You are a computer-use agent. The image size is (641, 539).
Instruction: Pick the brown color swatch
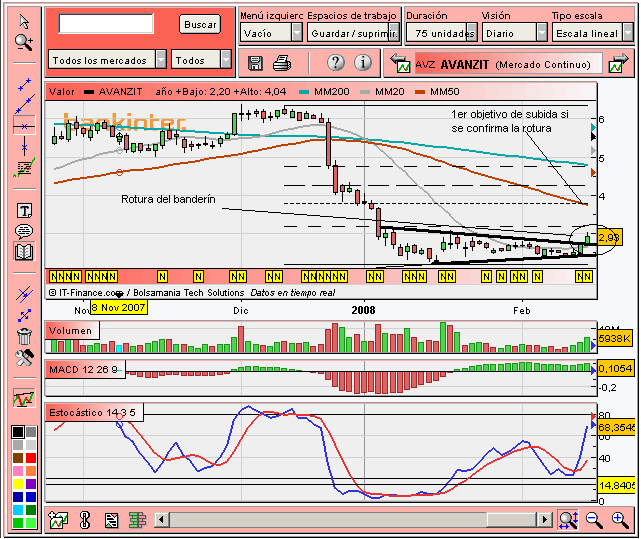click(x=18, y=458)
